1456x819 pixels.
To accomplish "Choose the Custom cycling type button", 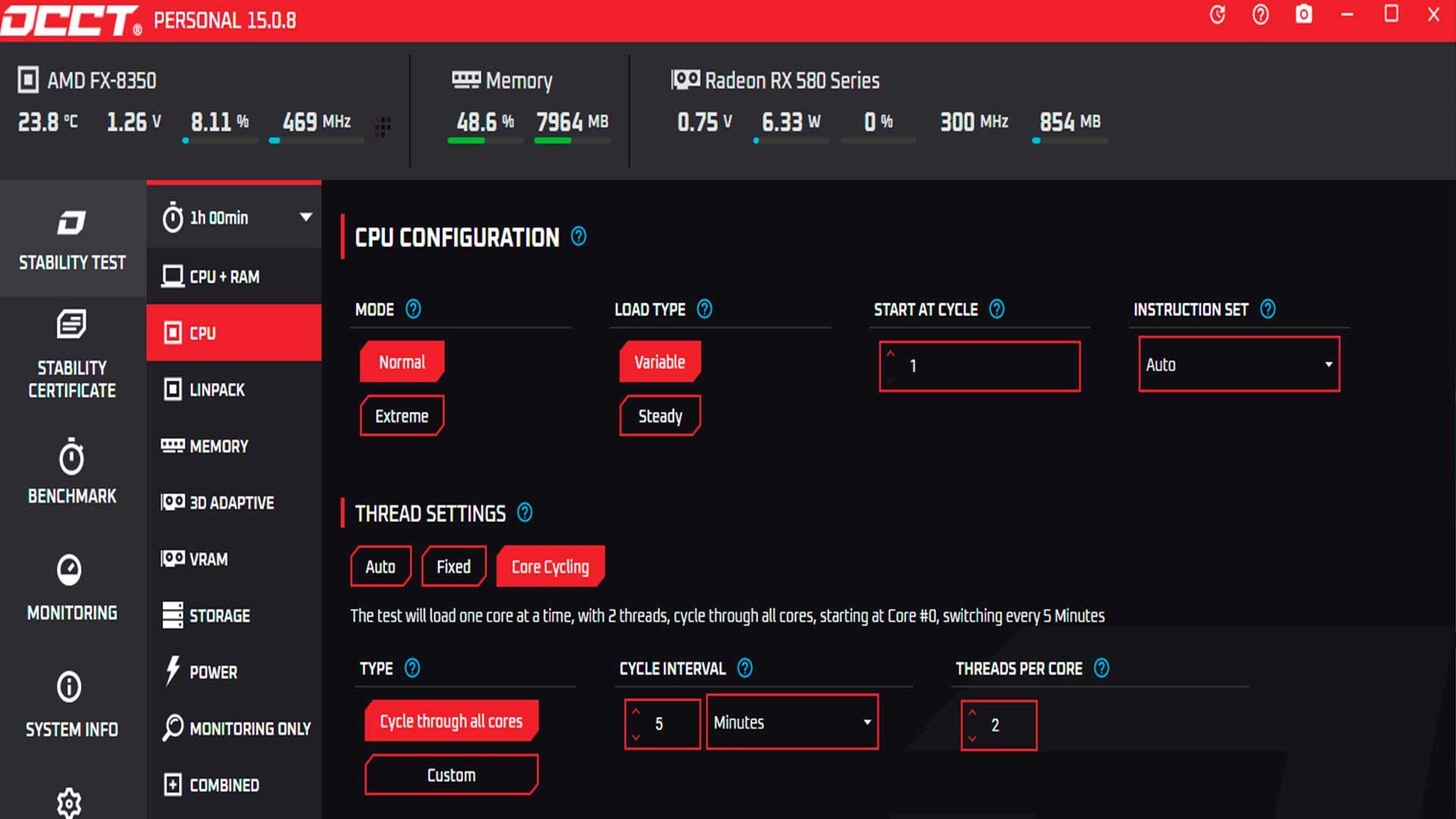I will 451,775.
